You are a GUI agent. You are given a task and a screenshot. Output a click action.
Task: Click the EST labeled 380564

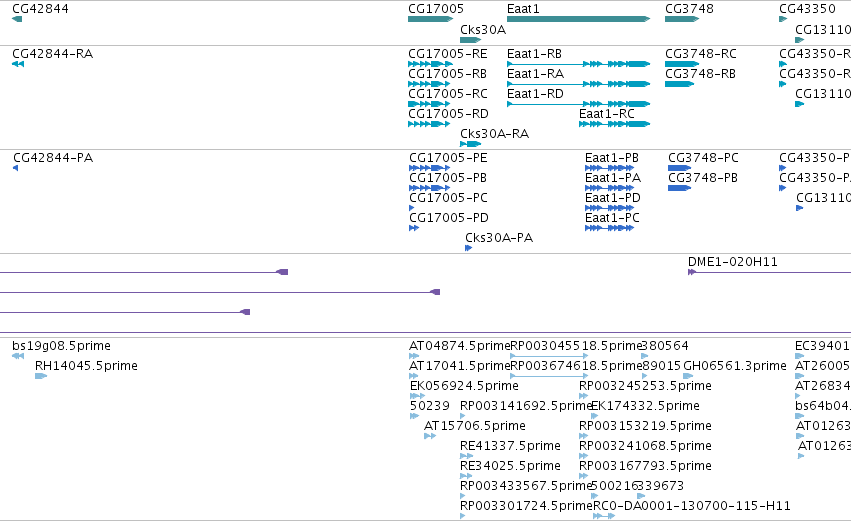665,346
